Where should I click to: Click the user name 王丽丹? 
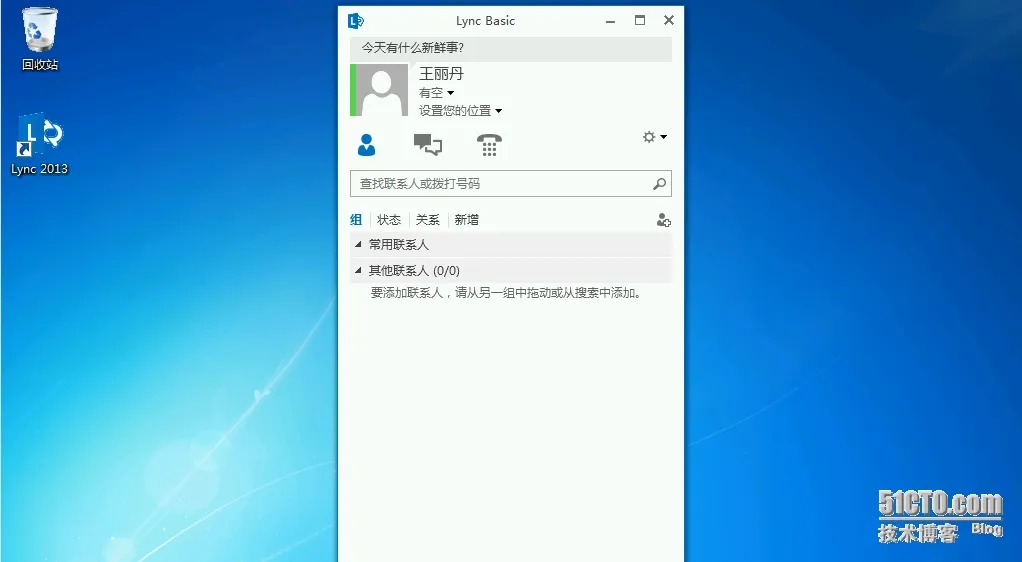click(x=441, y=74)
